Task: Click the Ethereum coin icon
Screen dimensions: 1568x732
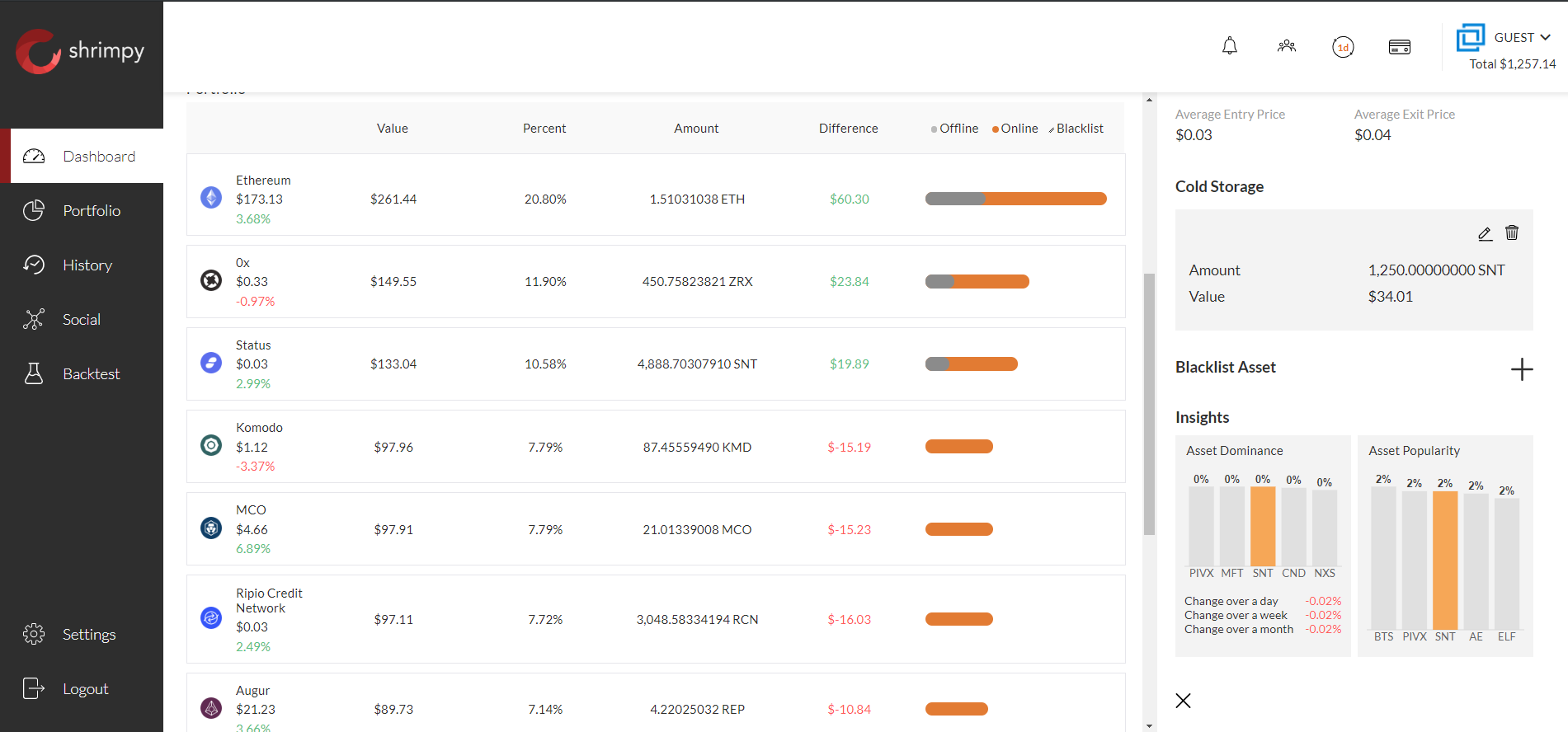Action: [211, 198]
